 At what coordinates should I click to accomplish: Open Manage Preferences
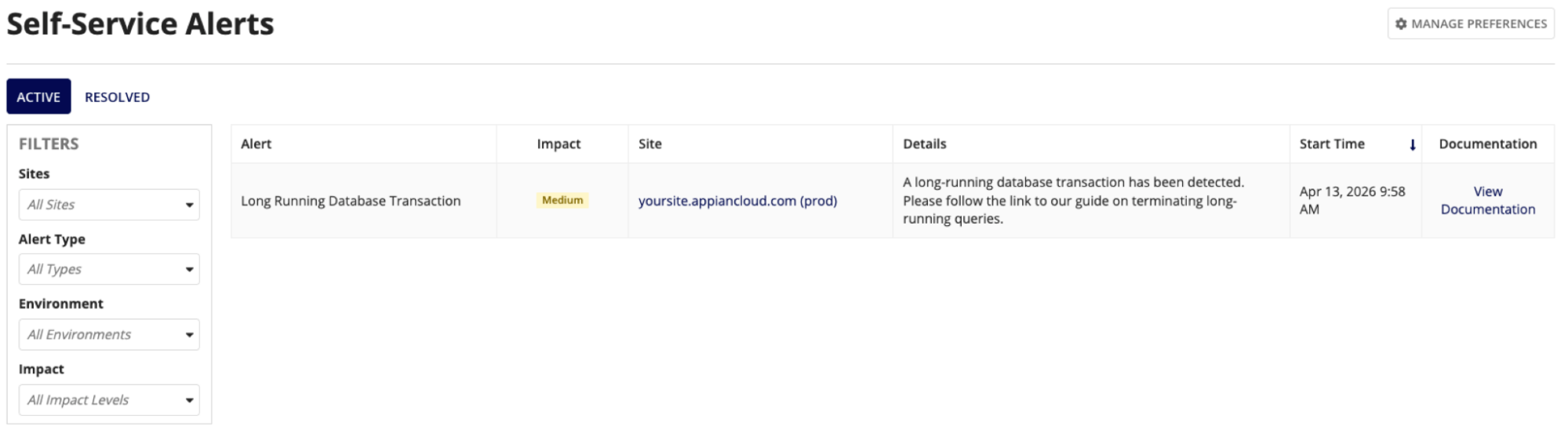pyautogui.click(x=1471, y=24)
